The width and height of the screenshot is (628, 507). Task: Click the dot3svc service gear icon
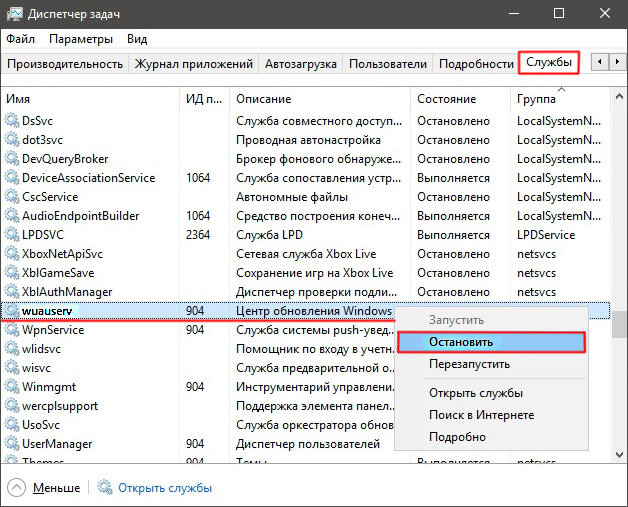pos(12,140)
